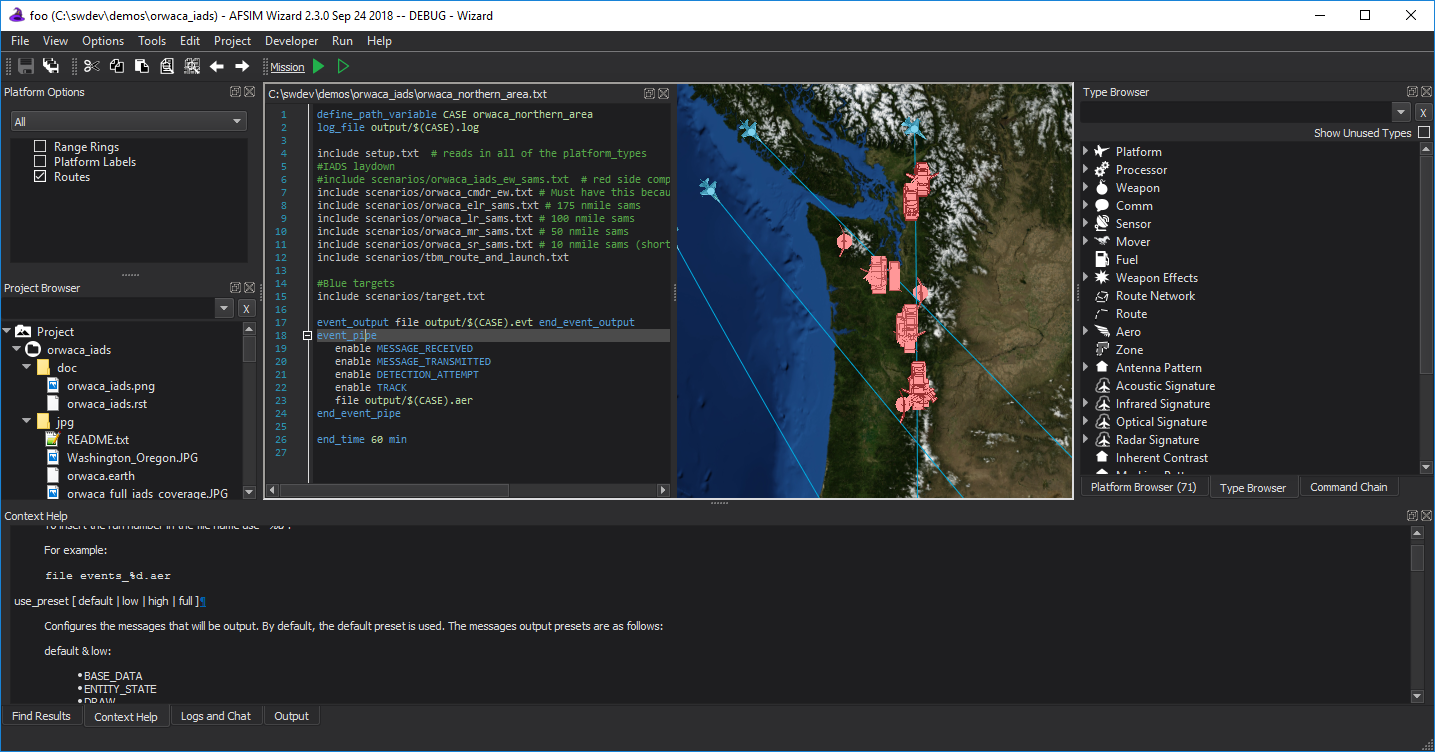Float the Type Browser panel
The height and width of the screenshot is (752, 1435).
(x=1412, y=92)
